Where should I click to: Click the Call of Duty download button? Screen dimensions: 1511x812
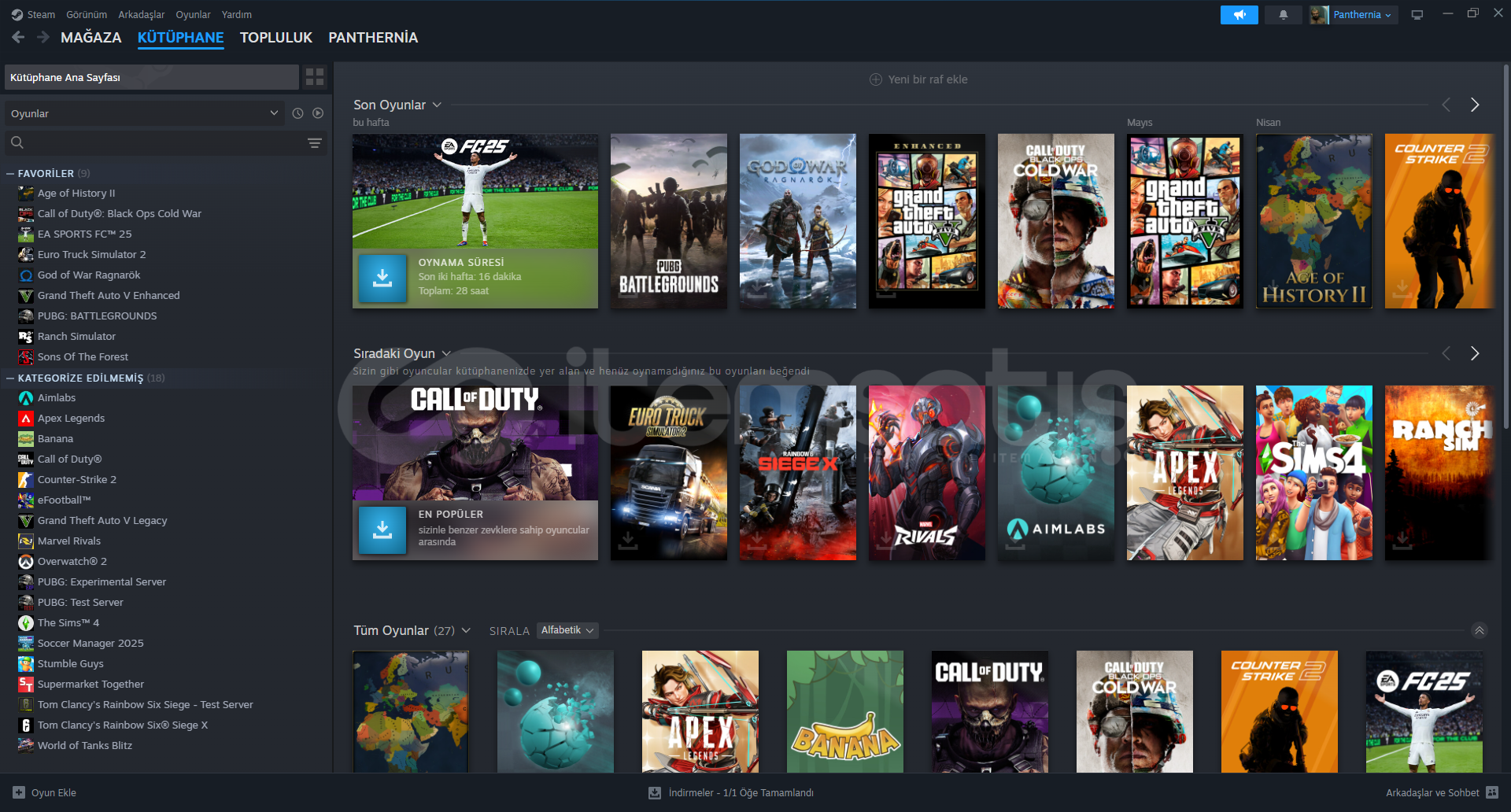[x=382, y=530]
